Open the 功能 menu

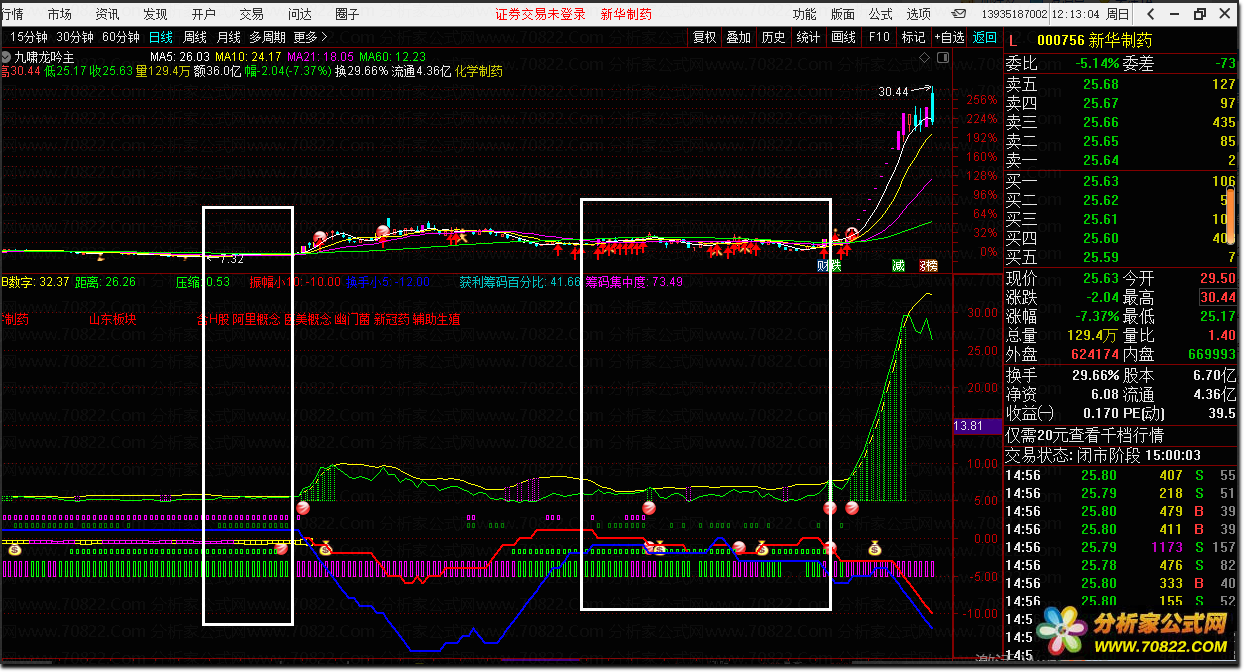[x=804, y=14]
